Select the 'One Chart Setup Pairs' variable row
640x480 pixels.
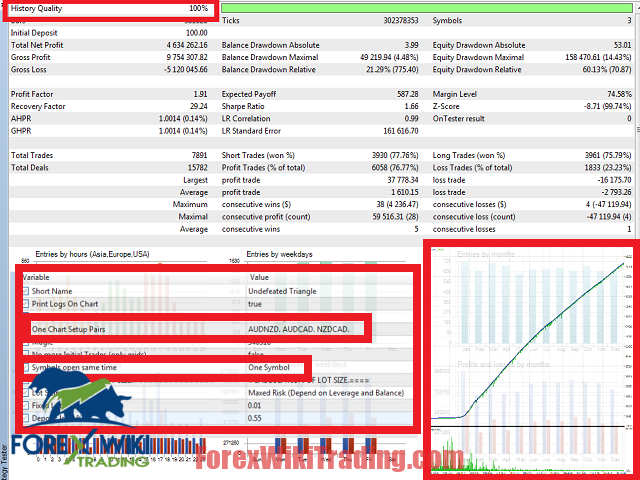(x=198, y=329)
